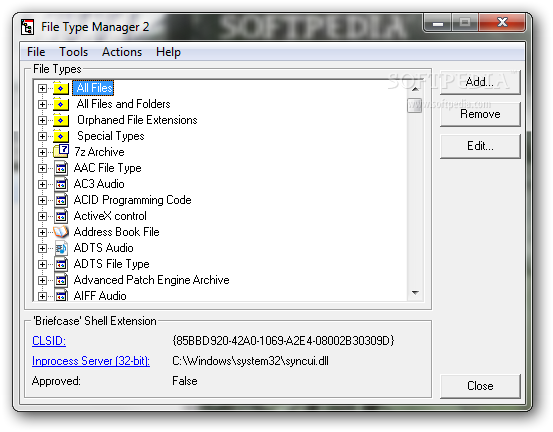Select the AAC File Type row

click(108, 168)
